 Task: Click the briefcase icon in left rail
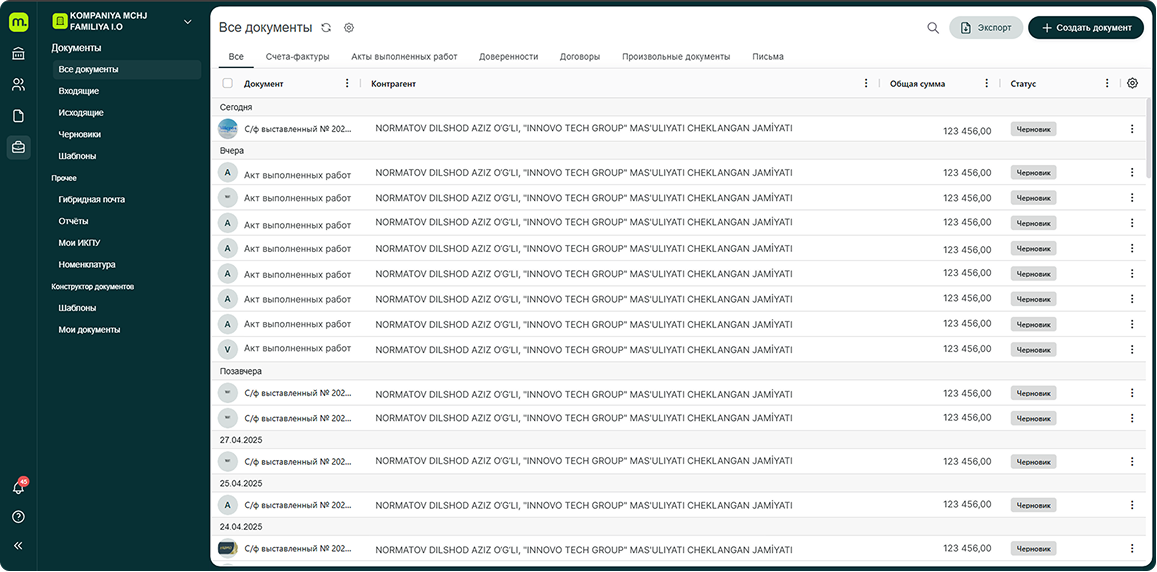click(18, 148)
